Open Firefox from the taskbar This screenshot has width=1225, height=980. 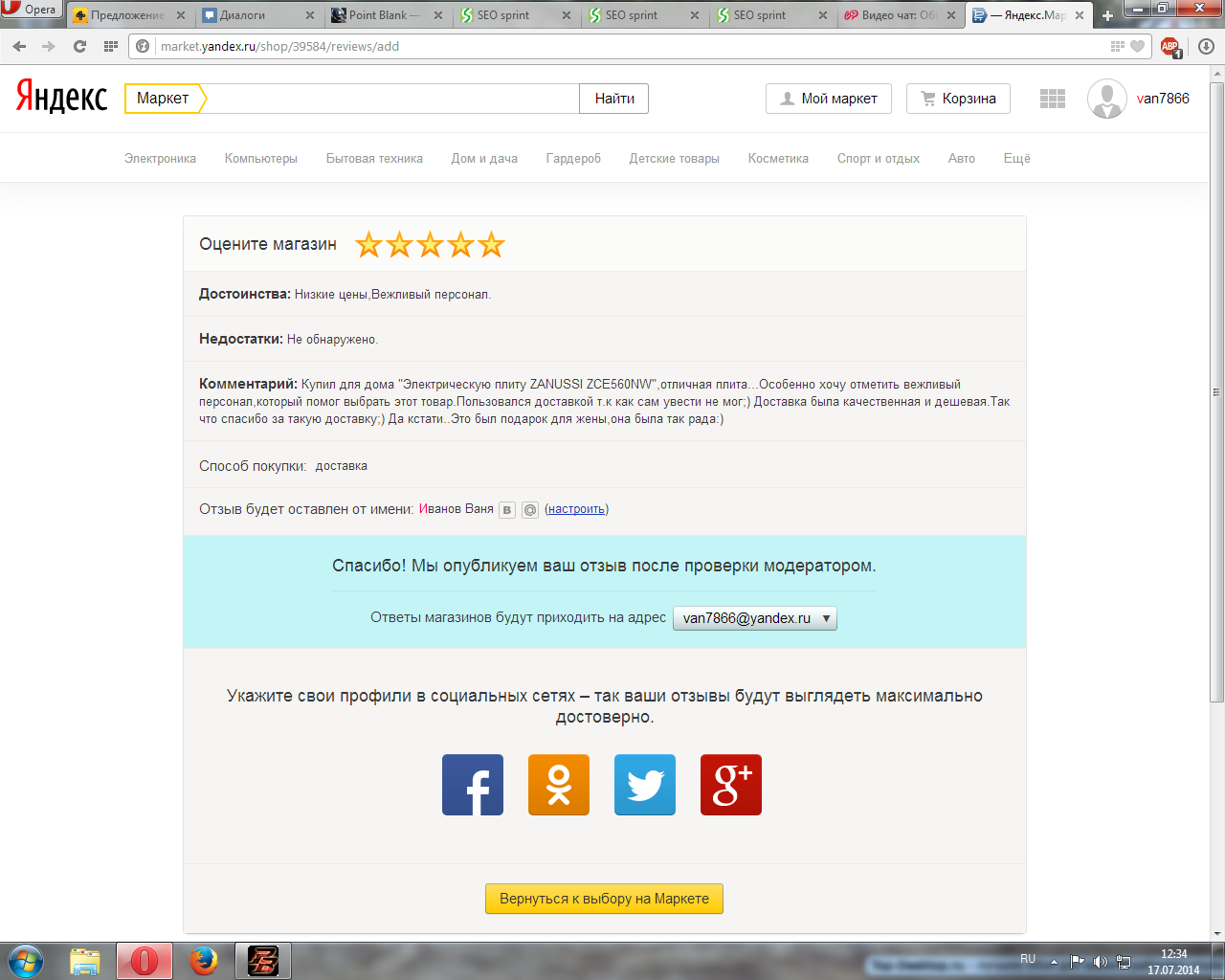coord(204,961)
